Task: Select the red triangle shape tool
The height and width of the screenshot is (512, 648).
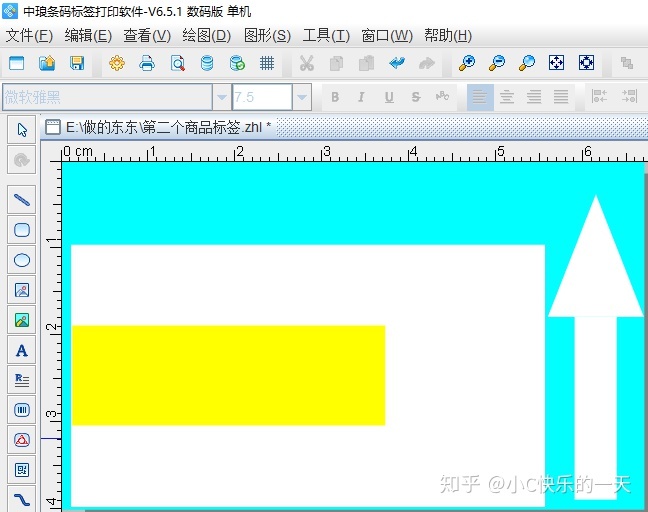Action: [21, 440]
